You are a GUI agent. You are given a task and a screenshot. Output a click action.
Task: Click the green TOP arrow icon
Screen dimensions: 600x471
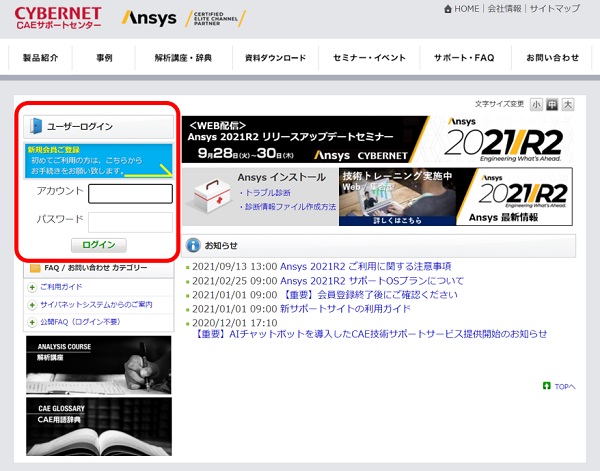[546, 386]
